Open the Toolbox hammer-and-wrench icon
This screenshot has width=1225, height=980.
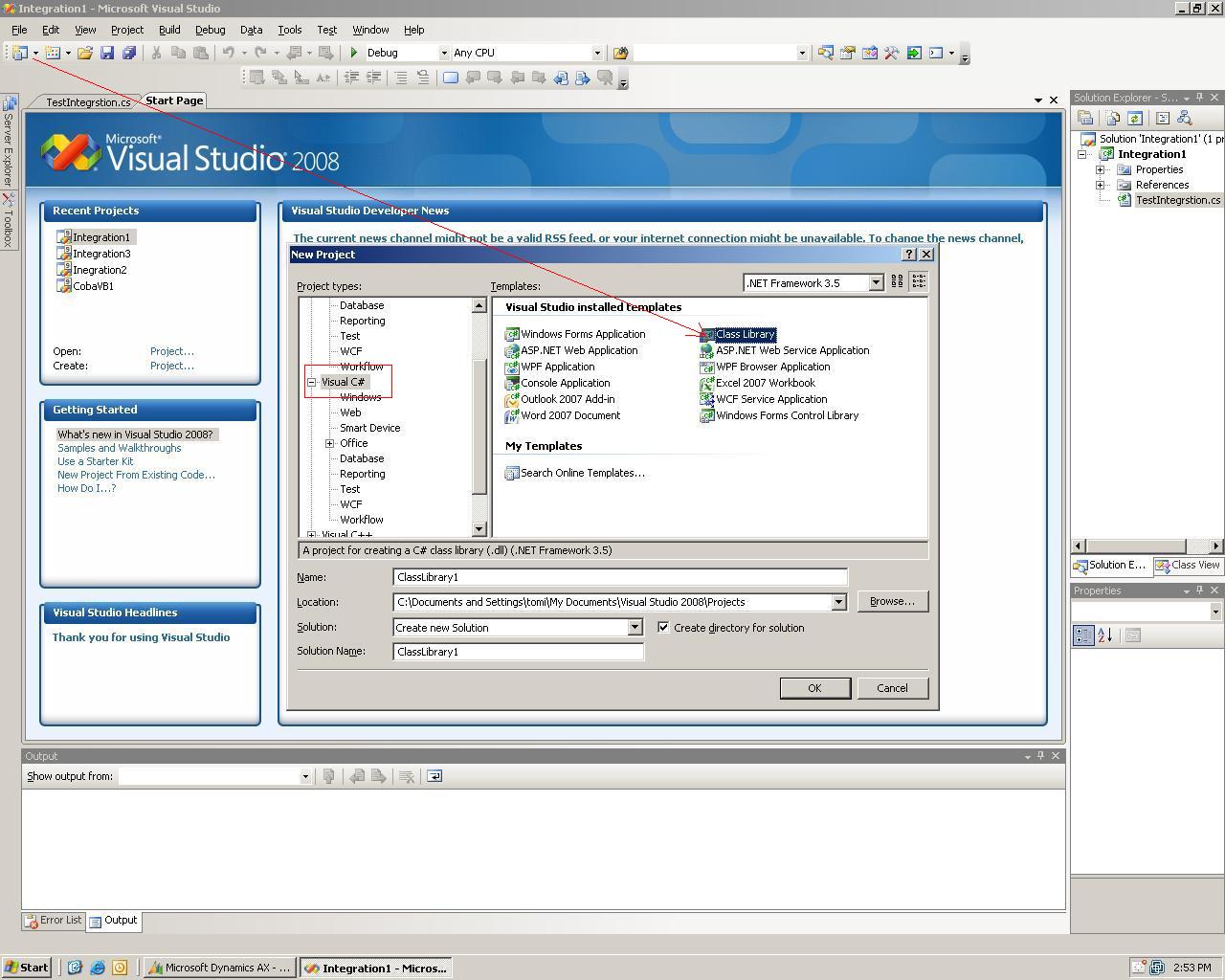[891, 53]
